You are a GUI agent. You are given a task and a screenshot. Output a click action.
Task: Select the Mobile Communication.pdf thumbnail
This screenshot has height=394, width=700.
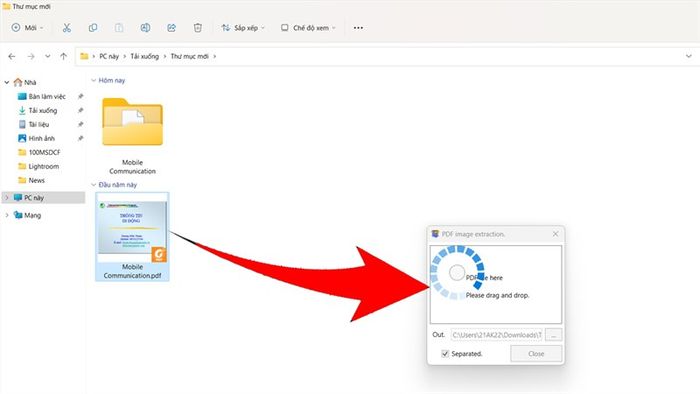point(132,236)
